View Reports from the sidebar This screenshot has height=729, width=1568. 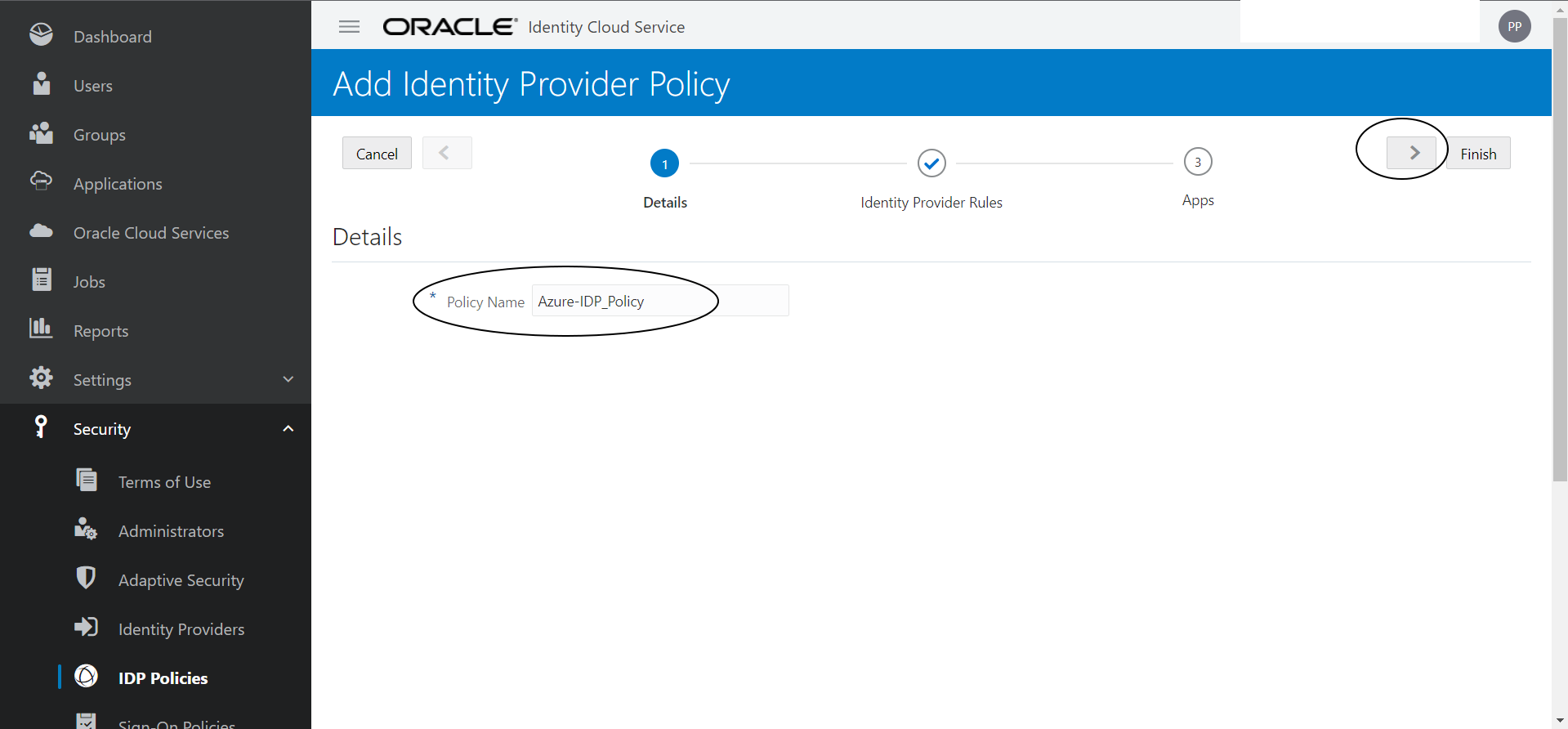click(101, 331)
